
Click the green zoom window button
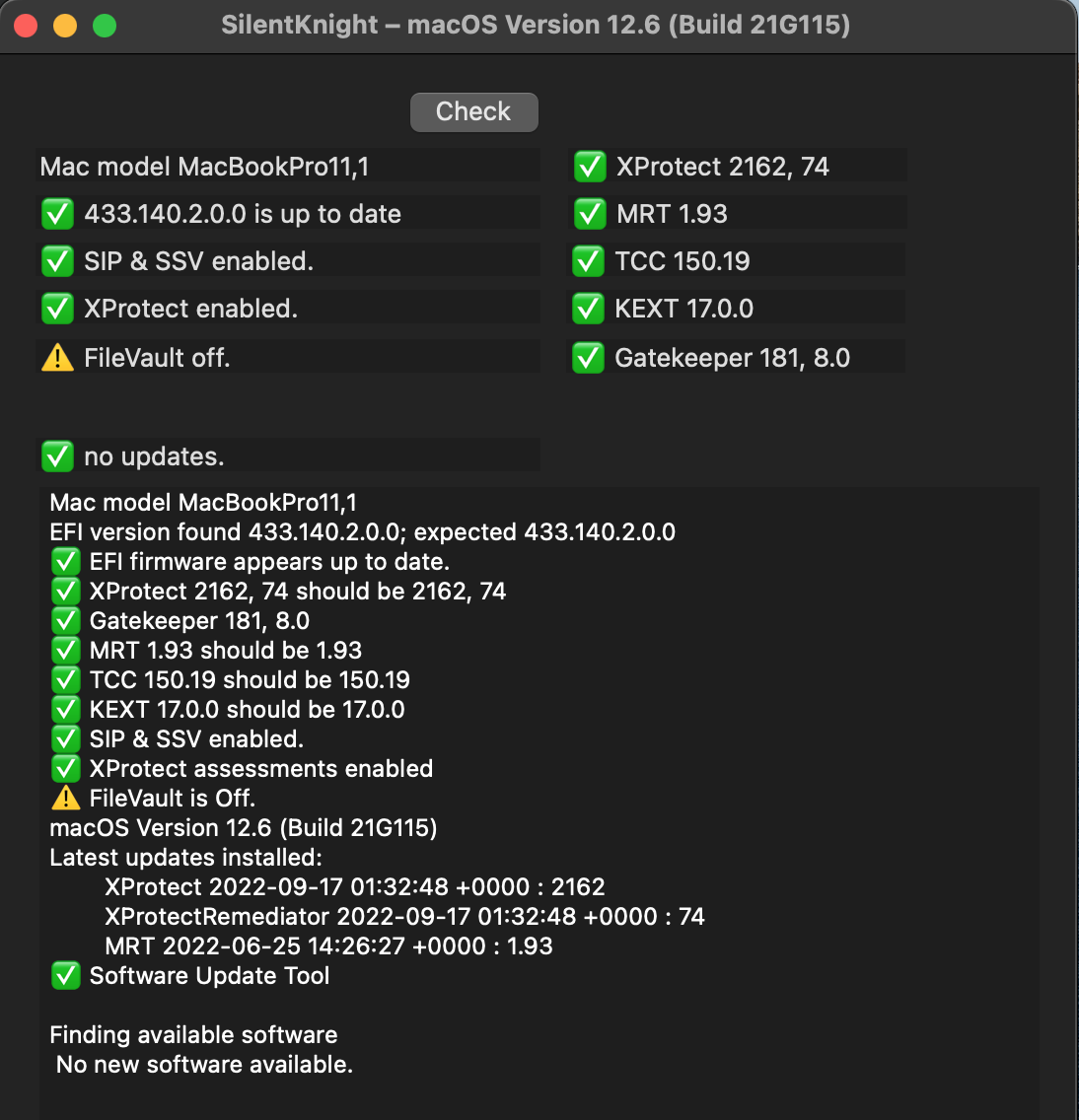[x=105, y=26]
